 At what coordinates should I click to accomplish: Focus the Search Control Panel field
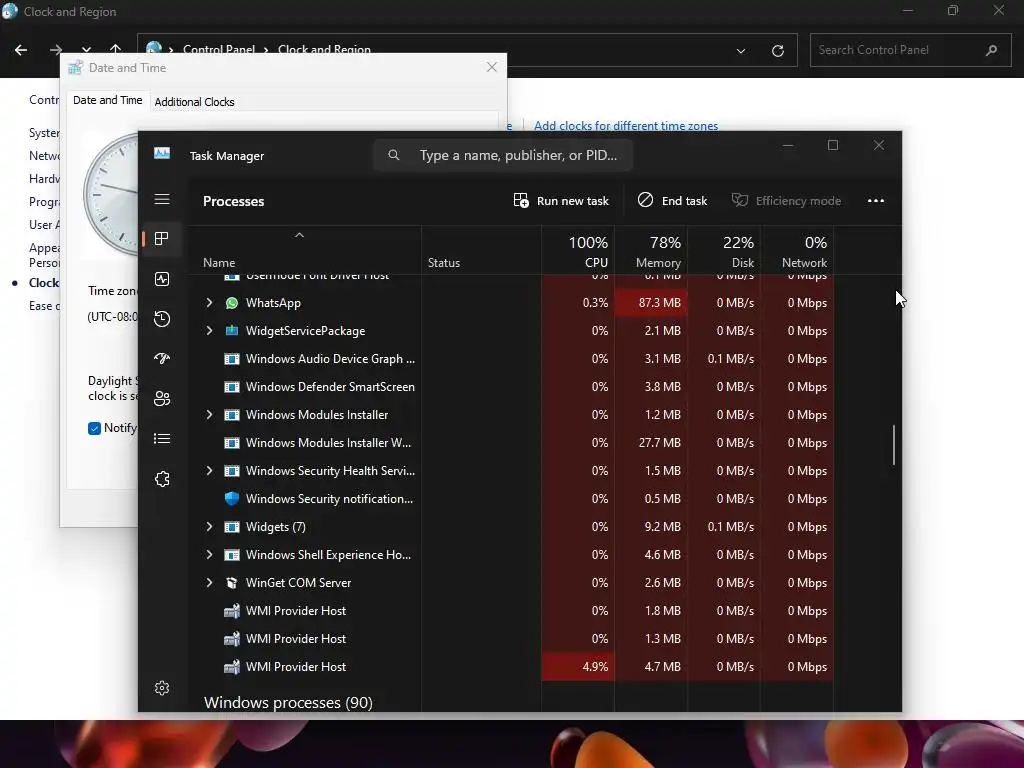tap(910, 50)
